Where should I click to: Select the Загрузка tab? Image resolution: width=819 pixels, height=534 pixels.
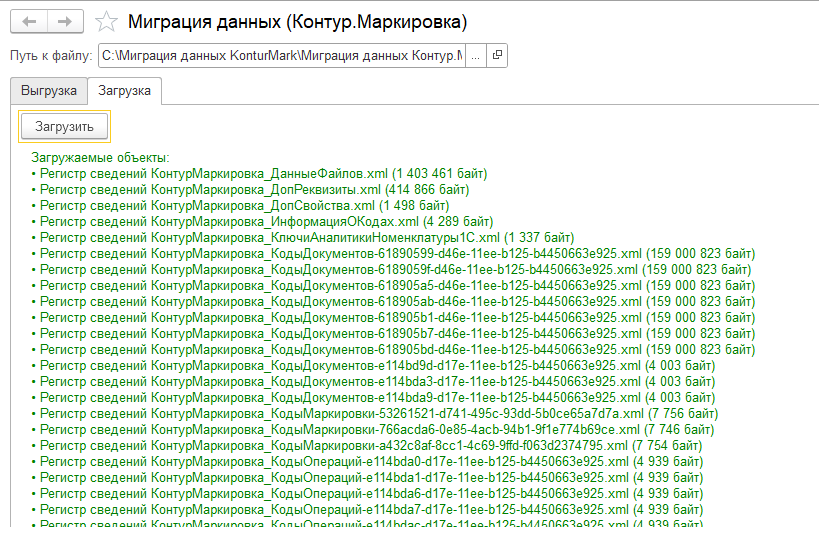pyautogui.click(x=124, y=91)
